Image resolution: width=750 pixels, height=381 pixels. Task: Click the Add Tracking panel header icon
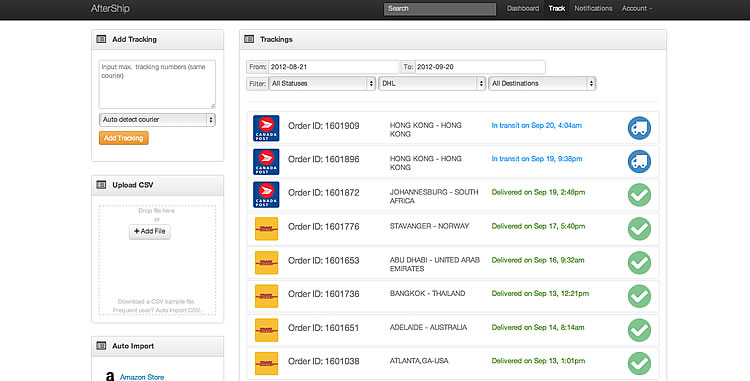click(x=101, y=39)
